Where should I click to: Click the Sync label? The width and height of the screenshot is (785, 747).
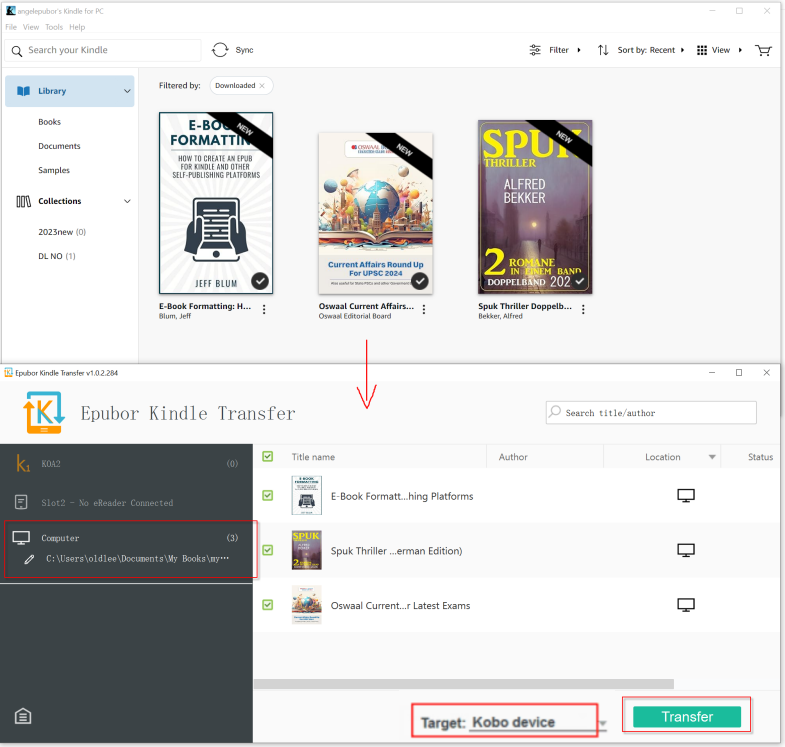tap(244, 50)
